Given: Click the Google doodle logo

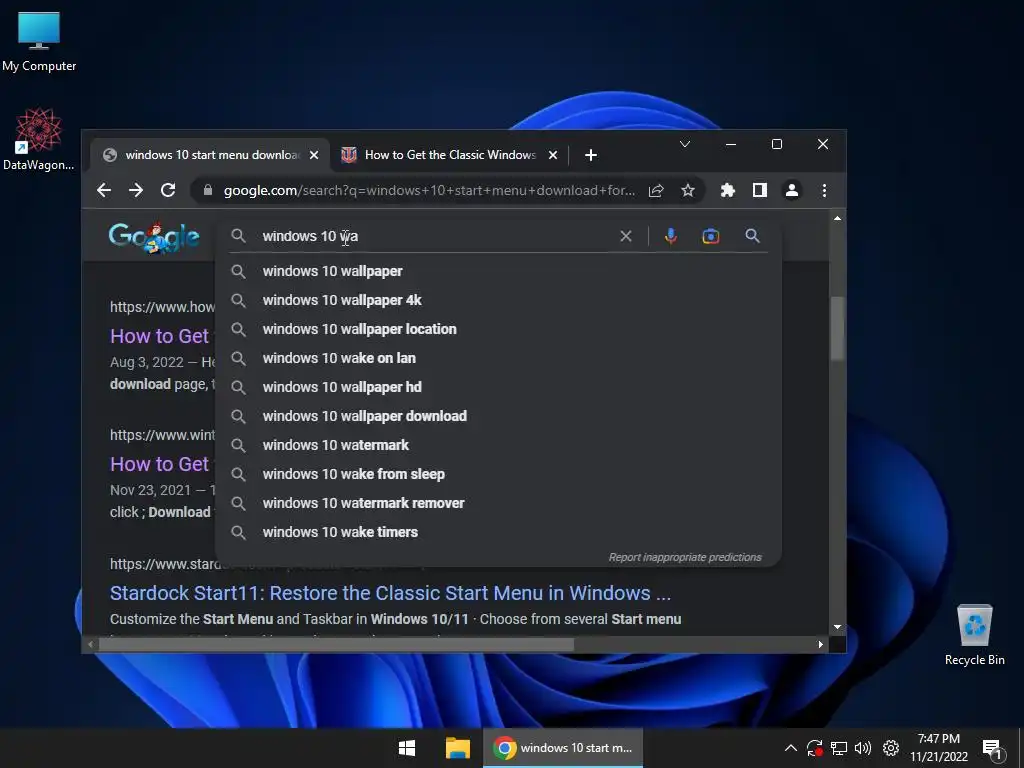Looking at the screenshot, I should (154, 236).
